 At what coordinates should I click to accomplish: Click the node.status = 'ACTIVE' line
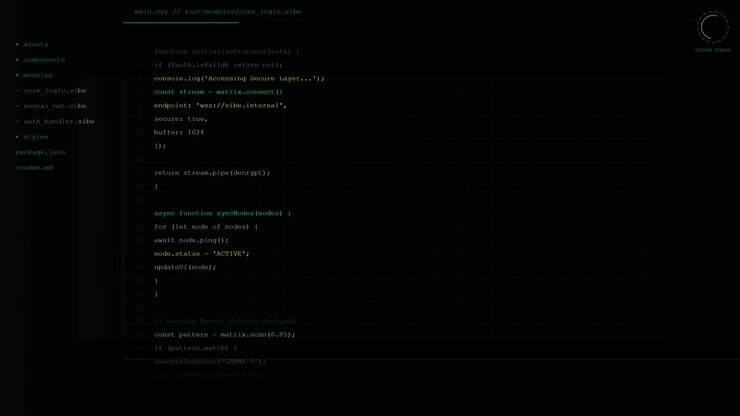(x=202, y=254)
